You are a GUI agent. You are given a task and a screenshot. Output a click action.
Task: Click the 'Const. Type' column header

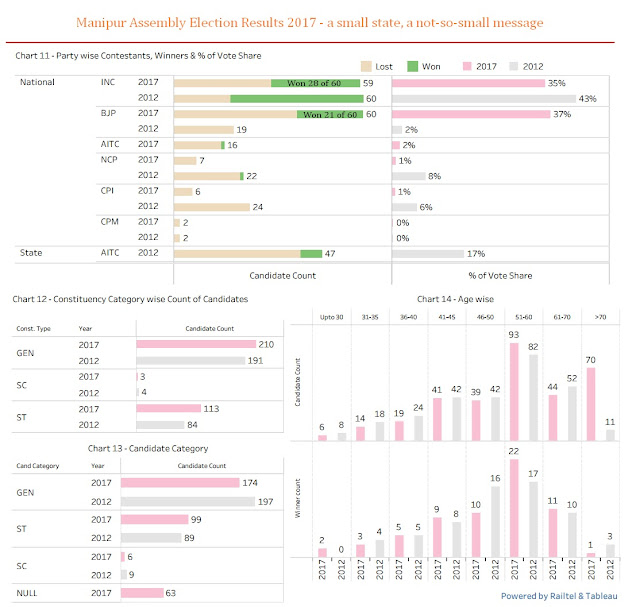click(33, 329)
